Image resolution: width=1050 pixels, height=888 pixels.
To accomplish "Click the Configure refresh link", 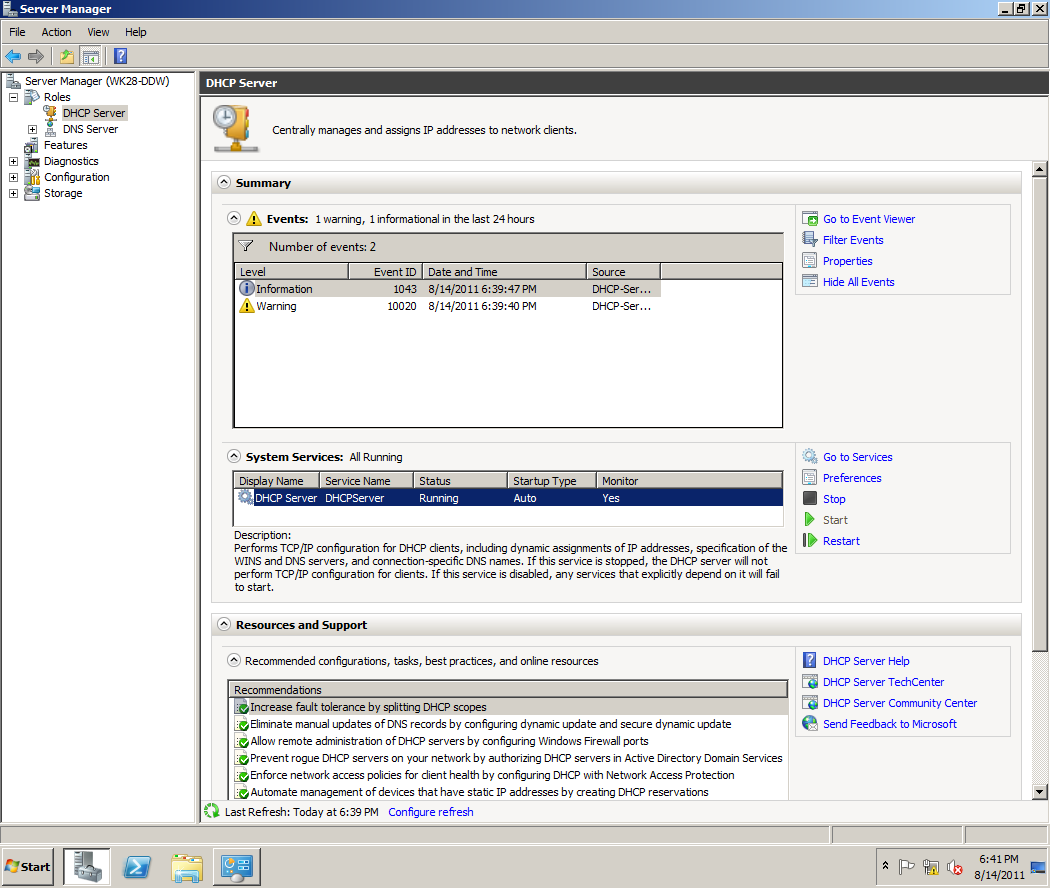I will (x=431, y=812).
